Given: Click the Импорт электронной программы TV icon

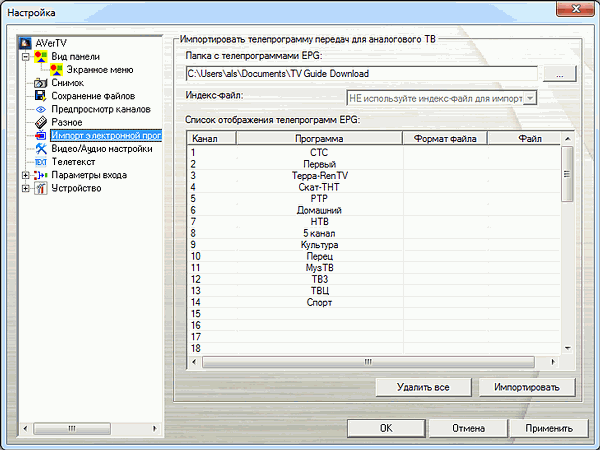Looking at the screenshot, I should tap(41, 135).
